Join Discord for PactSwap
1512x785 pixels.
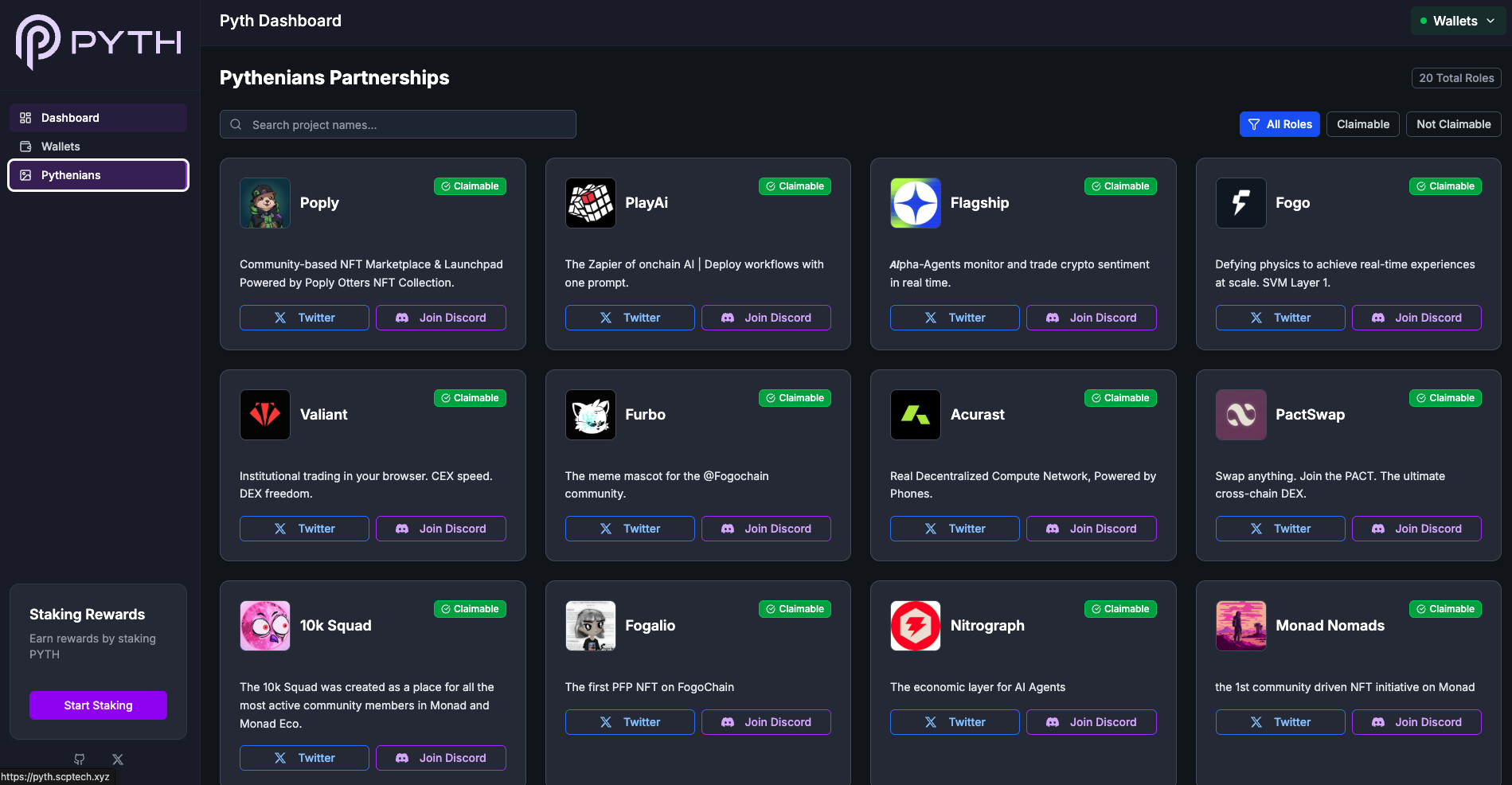1416,529
